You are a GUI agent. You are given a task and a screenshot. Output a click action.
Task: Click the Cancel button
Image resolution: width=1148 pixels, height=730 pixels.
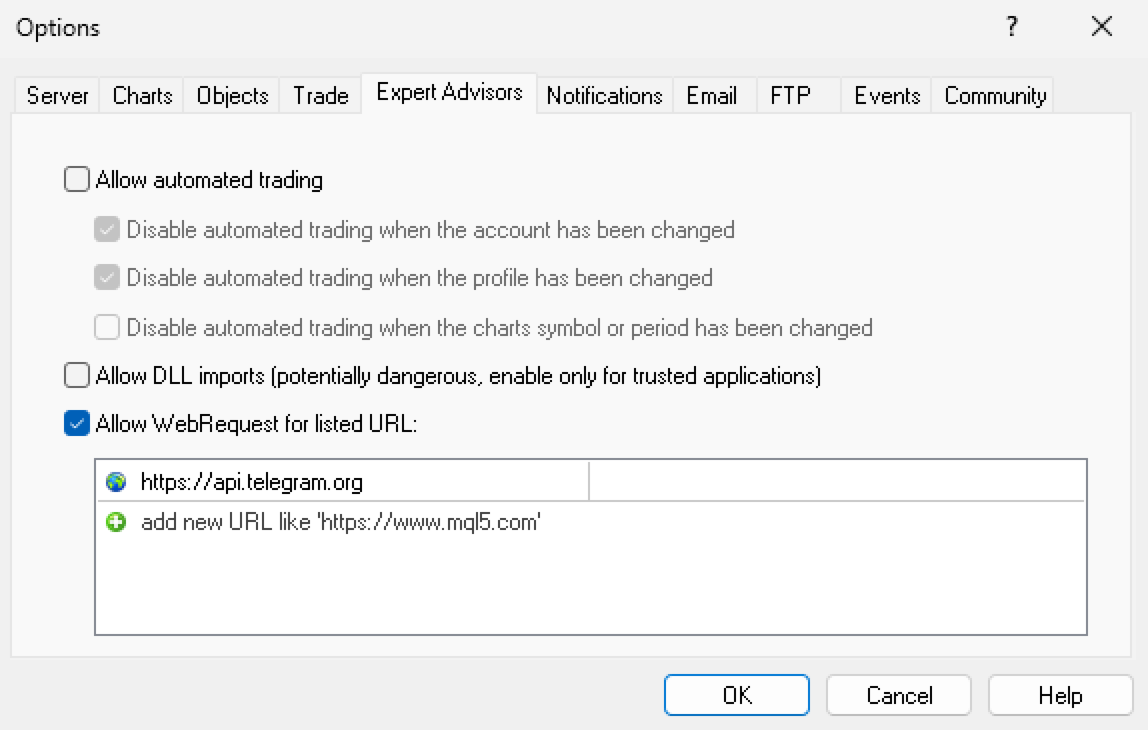point(899,695)
